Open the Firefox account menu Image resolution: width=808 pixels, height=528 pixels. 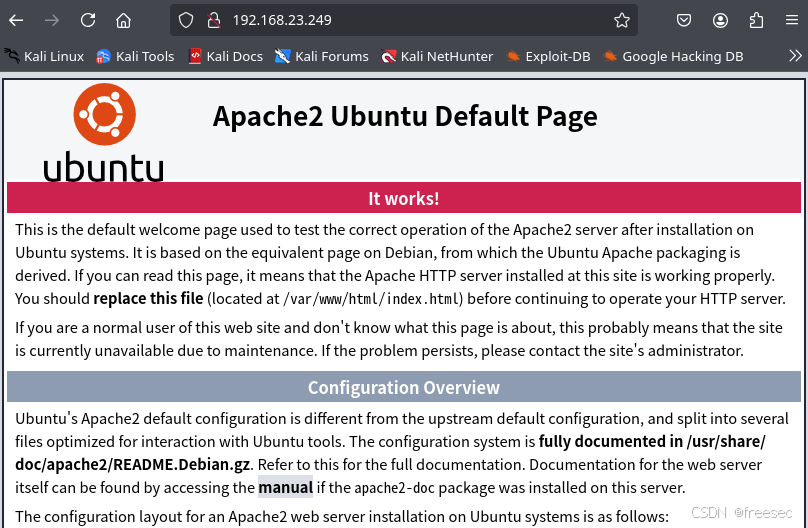pyautogui.click(x=720, y=20)
